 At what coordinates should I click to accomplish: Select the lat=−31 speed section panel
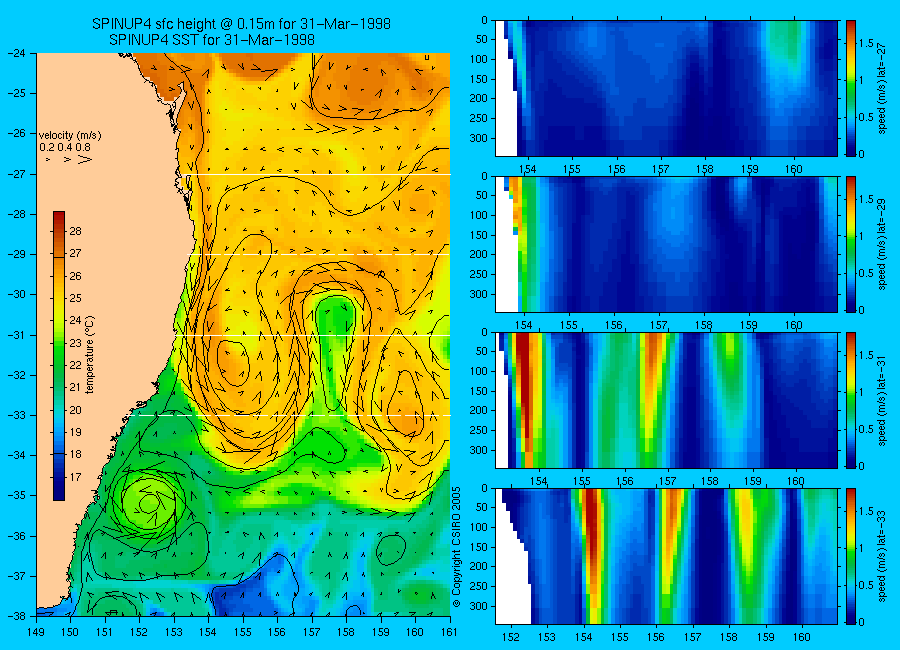tap(666, 400)
